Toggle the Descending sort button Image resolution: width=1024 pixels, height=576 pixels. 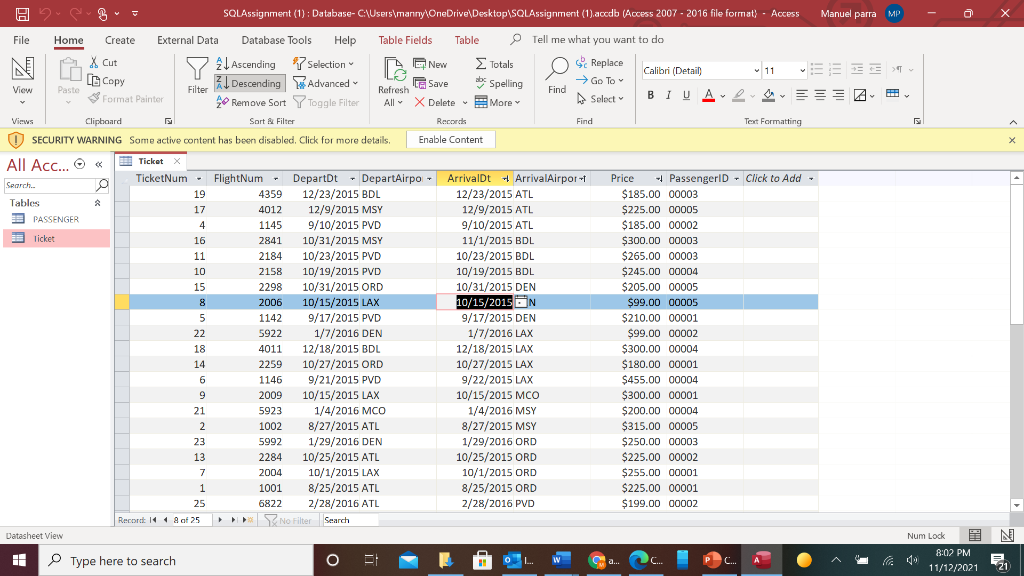point(248,83)
